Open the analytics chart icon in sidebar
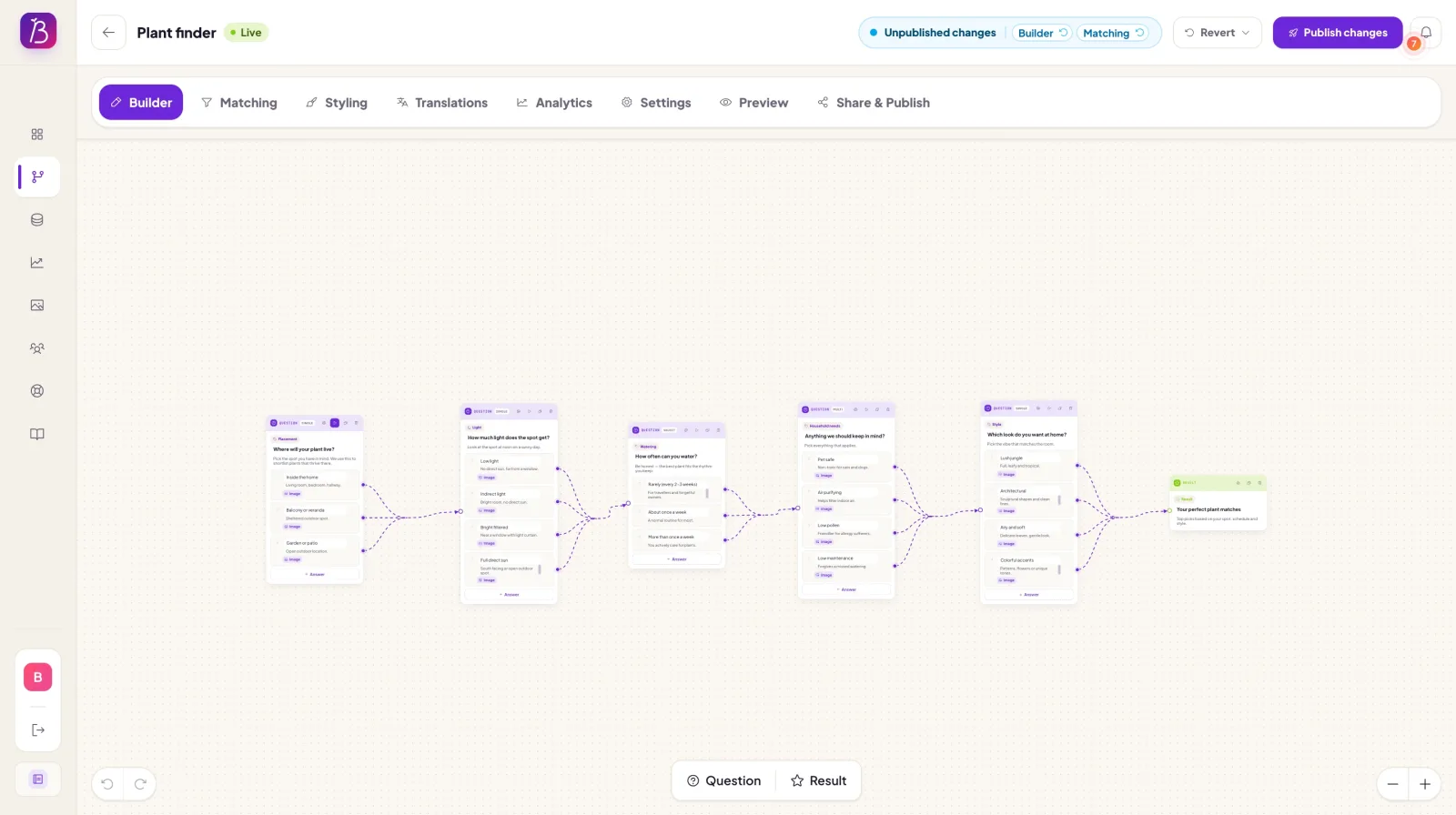 click(x=37, y=263)
